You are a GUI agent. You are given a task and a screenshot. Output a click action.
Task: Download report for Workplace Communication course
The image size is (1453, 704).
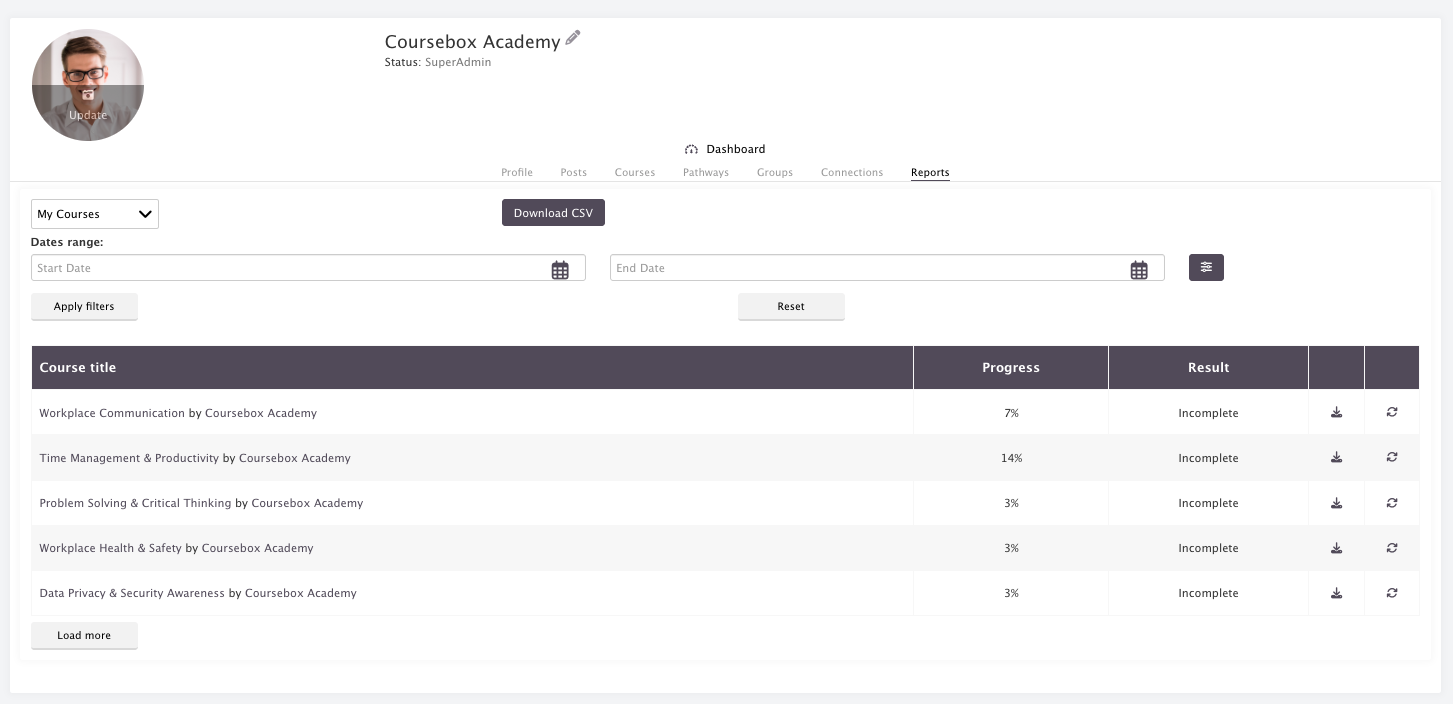(1336, 412)
